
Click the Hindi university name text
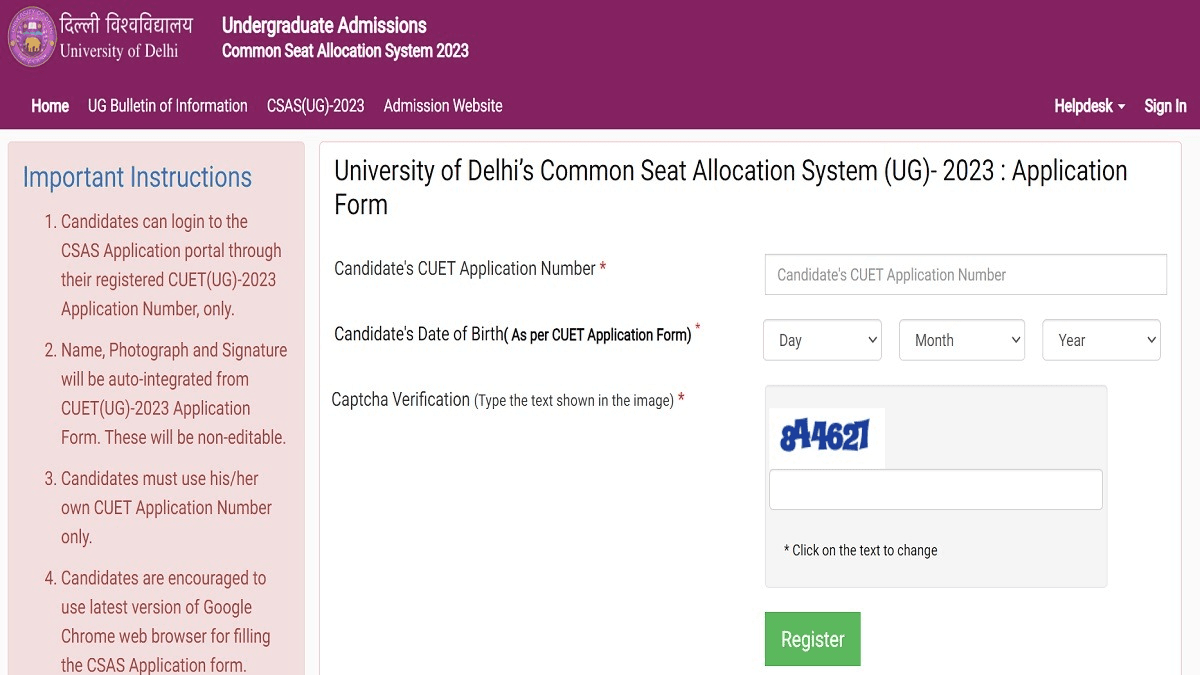[x=126, y=24]
